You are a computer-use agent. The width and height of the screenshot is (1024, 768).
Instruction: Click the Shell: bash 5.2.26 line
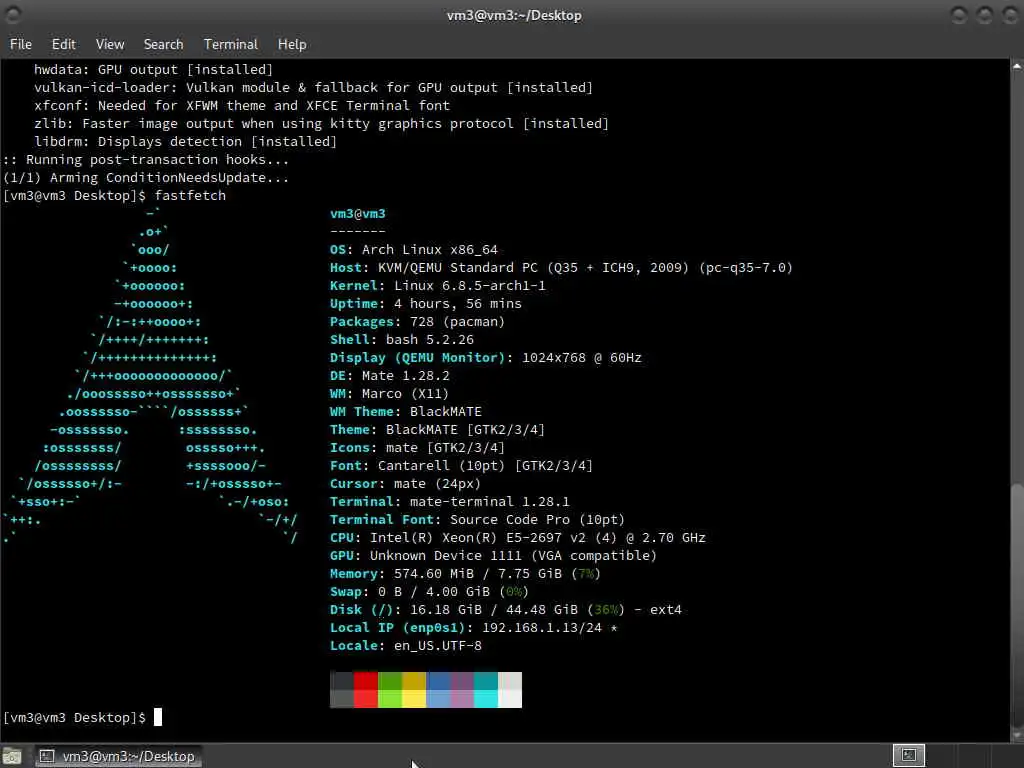pos(402,340)
